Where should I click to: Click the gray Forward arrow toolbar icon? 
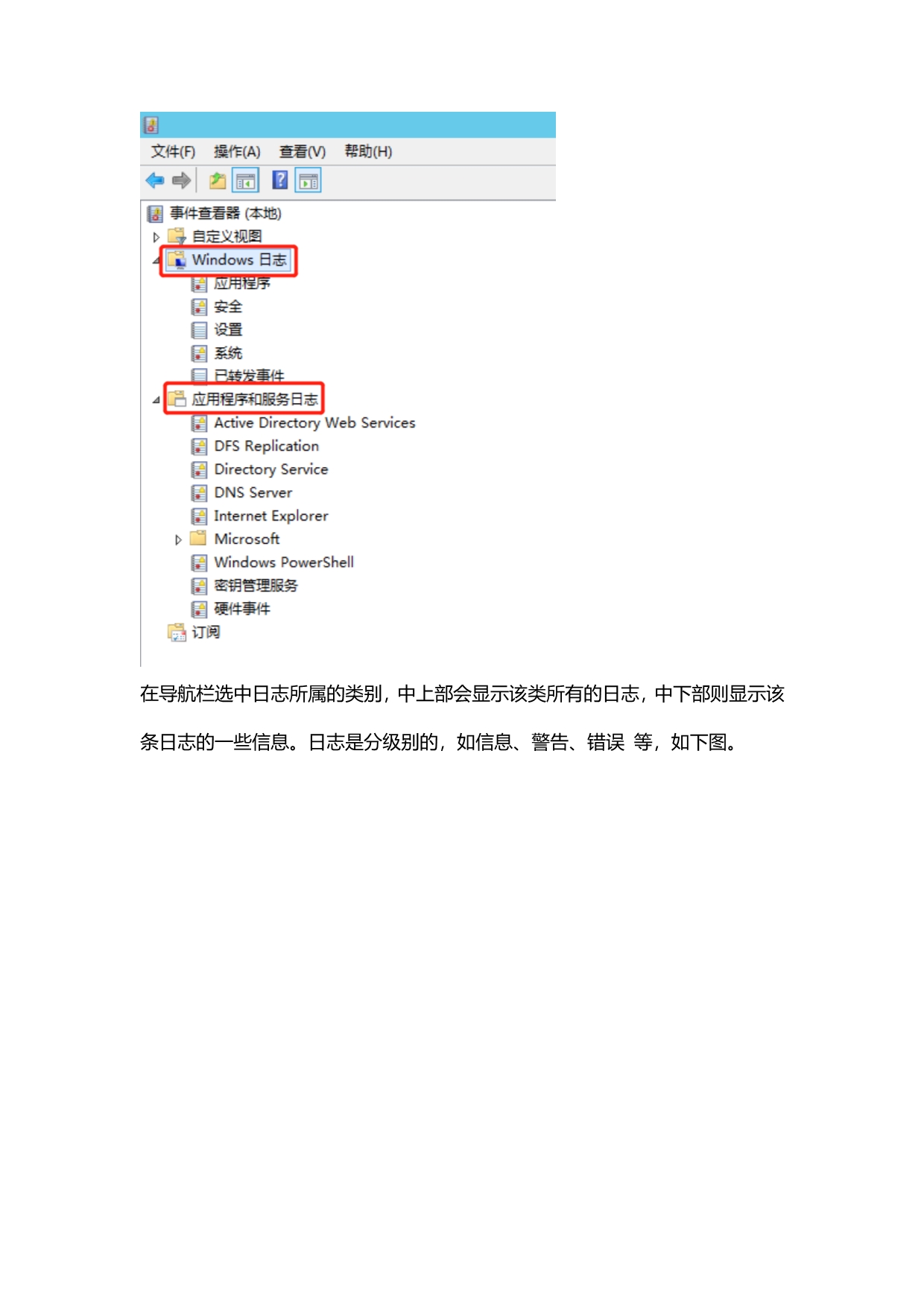[181, 180]
